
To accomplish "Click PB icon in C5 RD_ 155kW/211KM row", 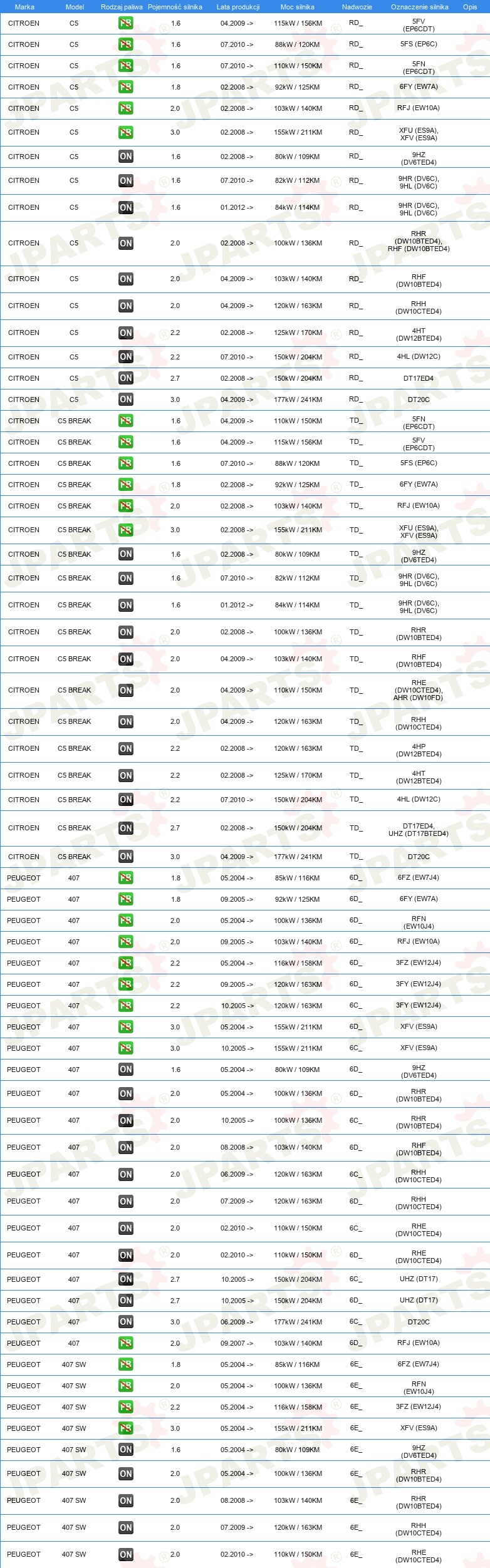I will pos(126,133).
